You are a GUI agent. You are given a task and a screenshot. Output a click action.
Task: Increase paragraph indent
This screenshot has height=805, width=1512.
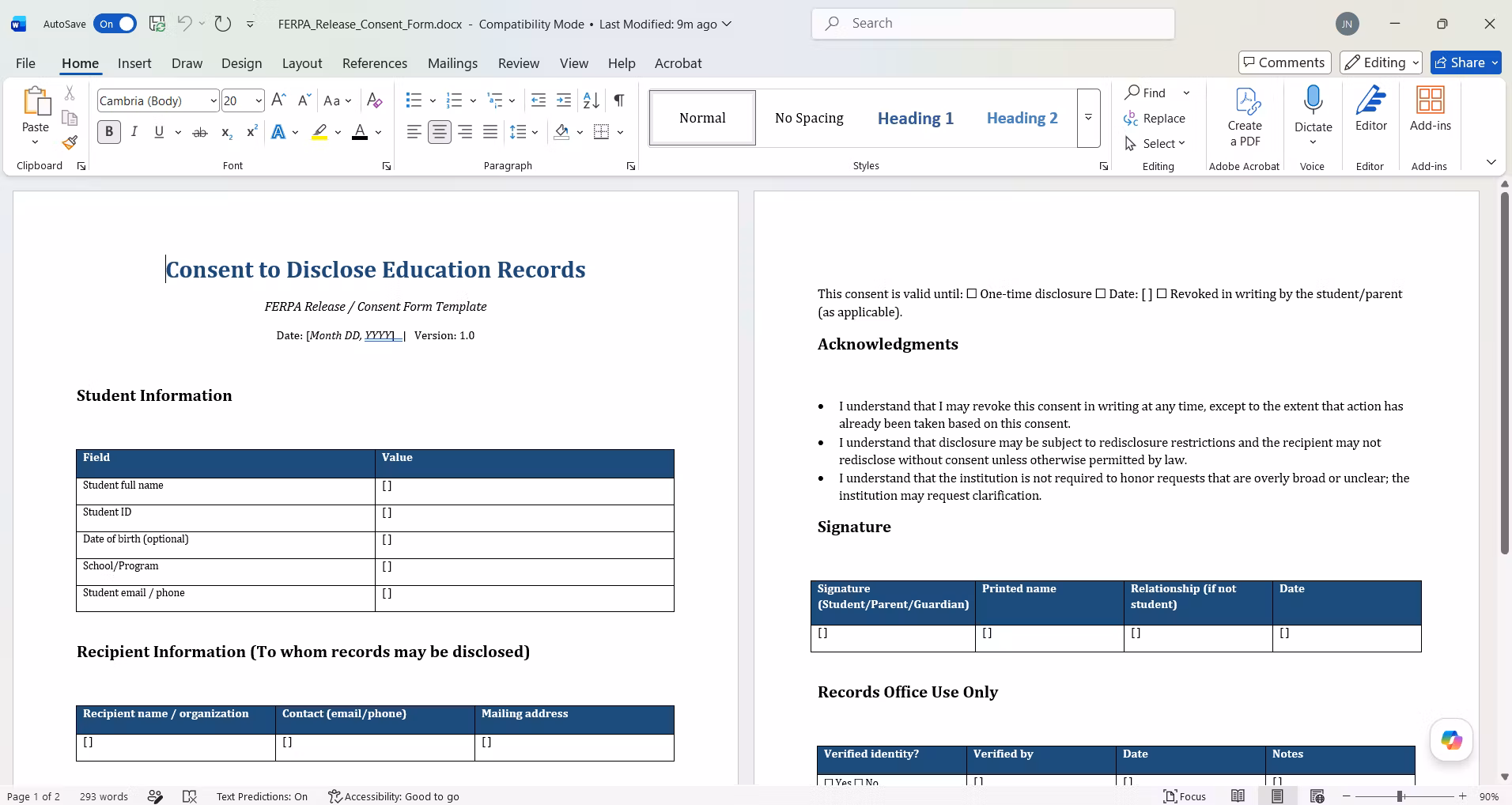[x=564, y=100]
